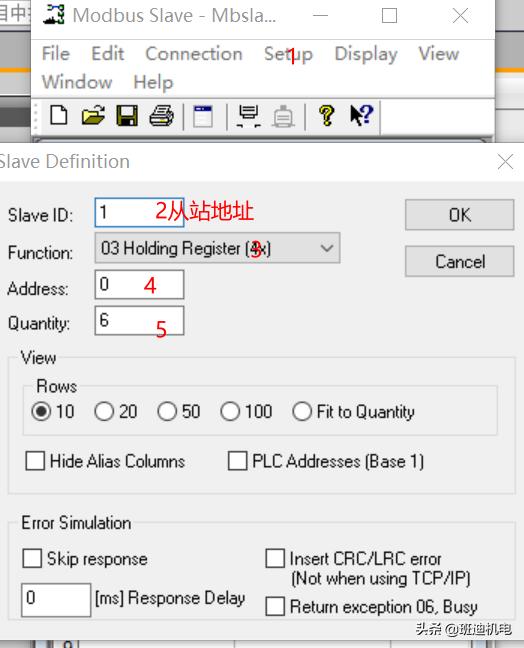Tick Return exception 06, Busy checkbox
Viewport: 524px width, 648px height.
click(275, 606)
